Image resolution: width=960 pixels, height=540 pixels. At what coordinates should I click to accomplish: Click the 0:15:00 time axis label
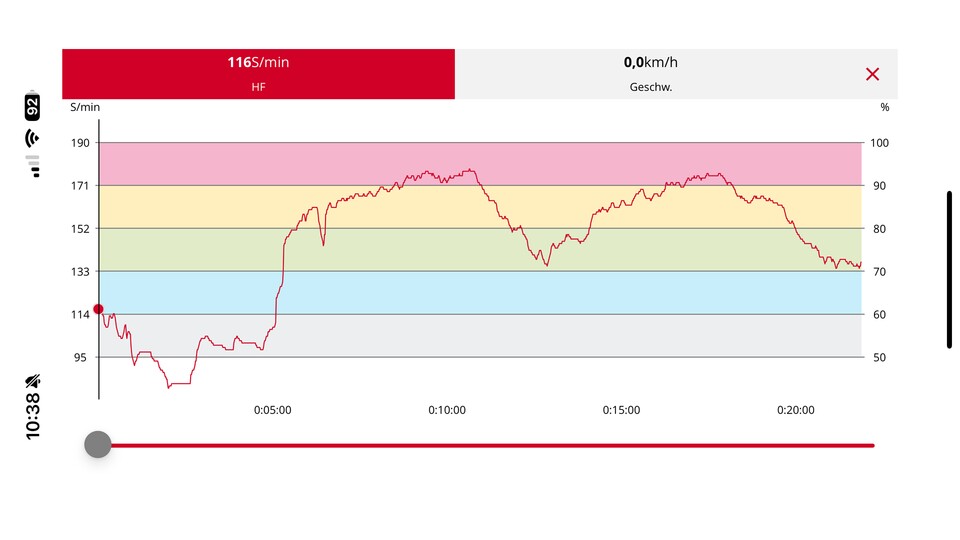(621, 410)
